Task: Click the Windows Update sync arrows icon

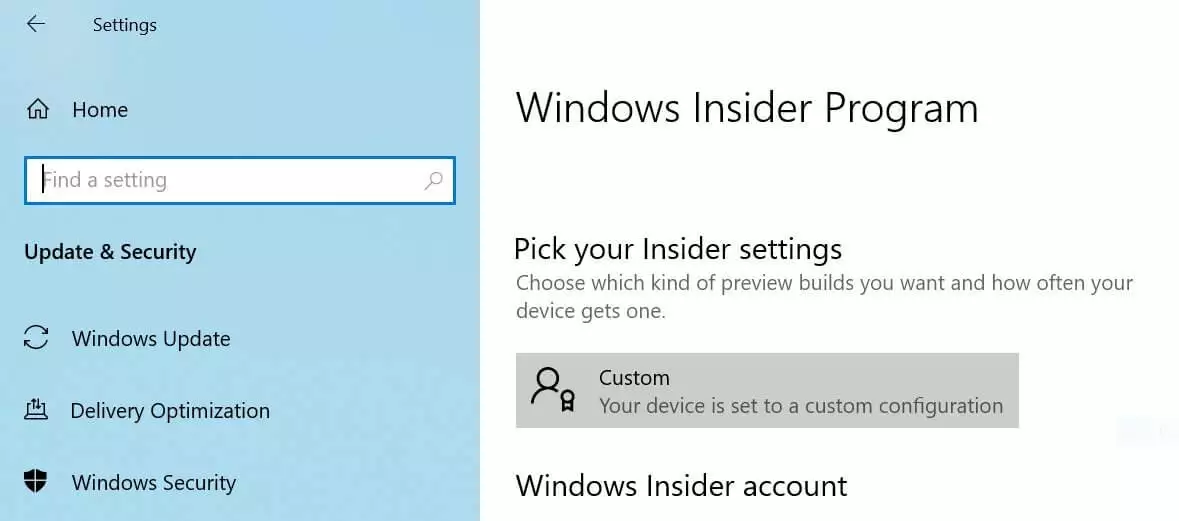Action: [x=37, y=338]
